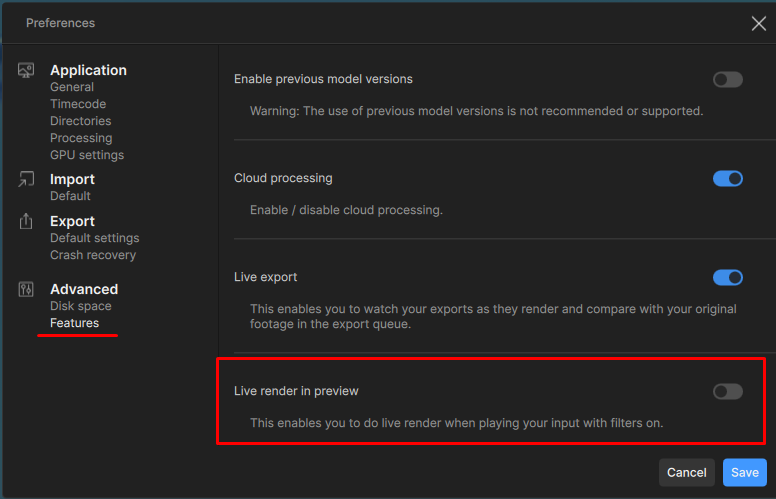Go to Timecode settings
The width and height of the screenshot is (776, 499).
(x=78, y=105)
